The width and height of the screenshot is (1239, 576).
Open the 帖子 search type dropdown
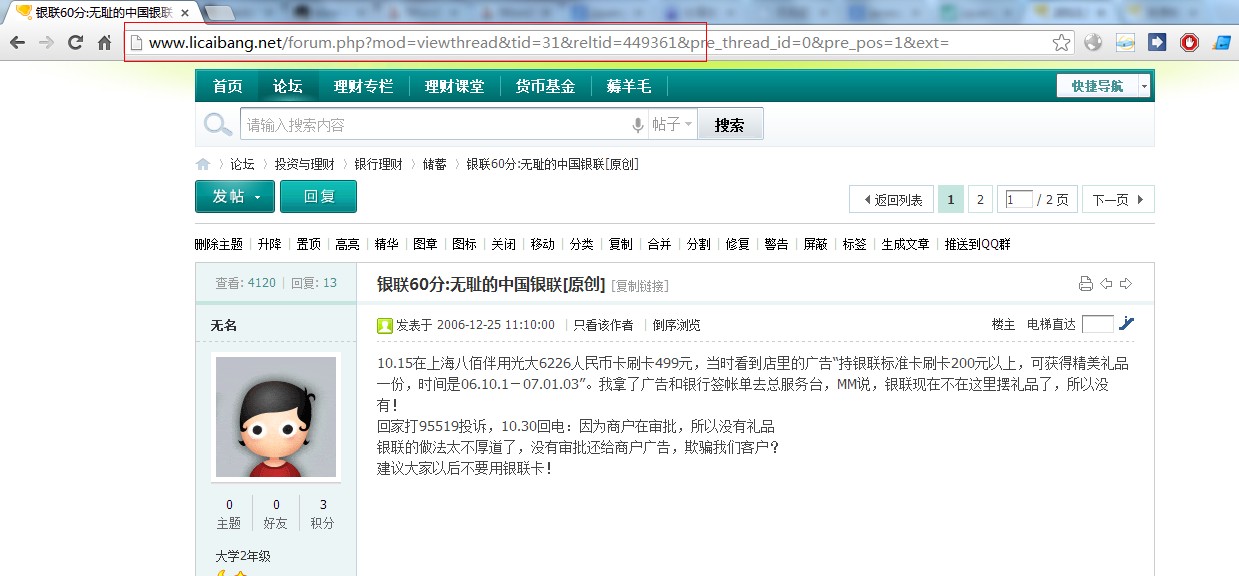click(x=673, y=125)
